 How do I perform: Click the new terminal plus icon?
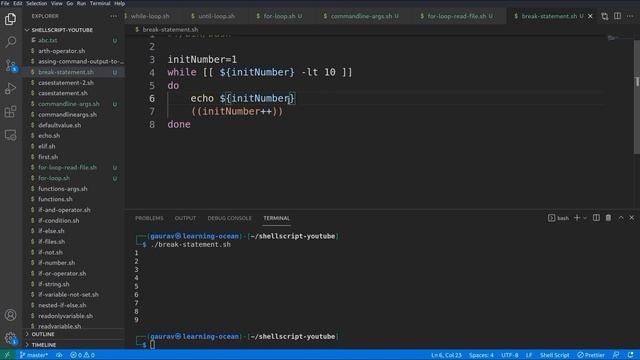pos(577,218)
